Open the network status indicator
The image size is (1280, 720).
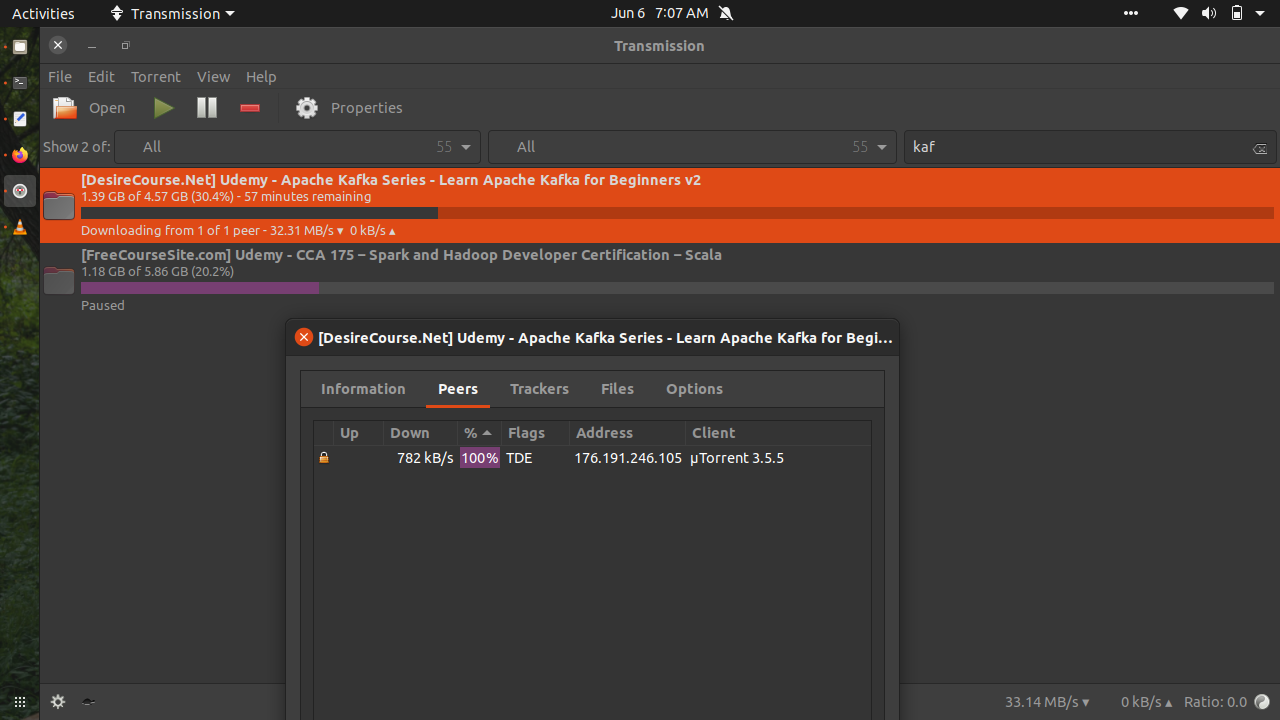[1181, 13]
